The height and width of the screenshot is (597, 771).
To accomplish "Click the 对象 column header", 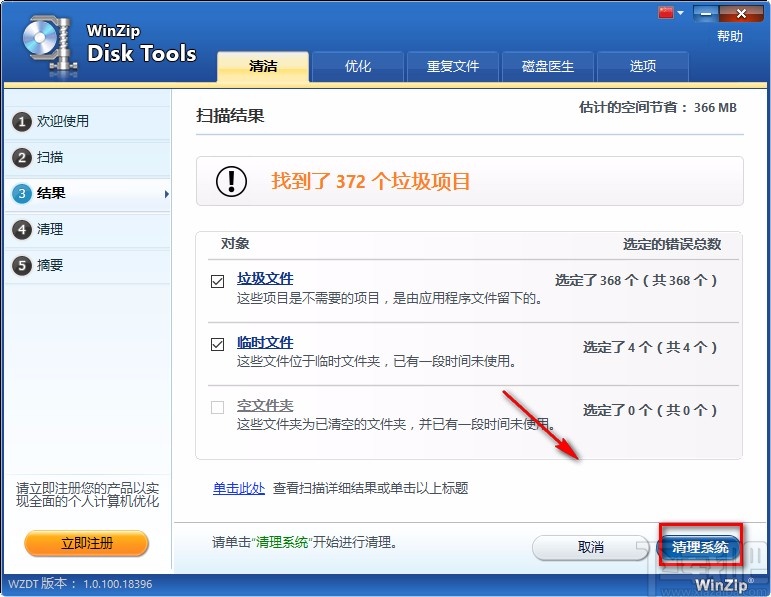I will point(235,243).
